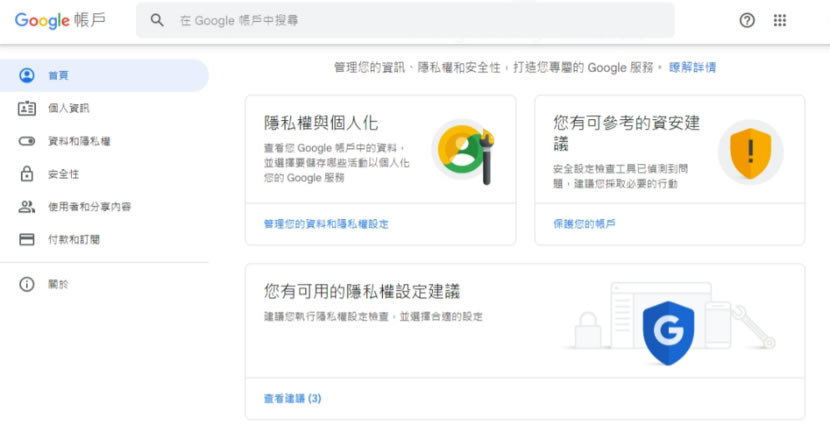The image size is (830, 430).
Task: Click the 安全性 lock icon
Action: click(x=27, y=174)
